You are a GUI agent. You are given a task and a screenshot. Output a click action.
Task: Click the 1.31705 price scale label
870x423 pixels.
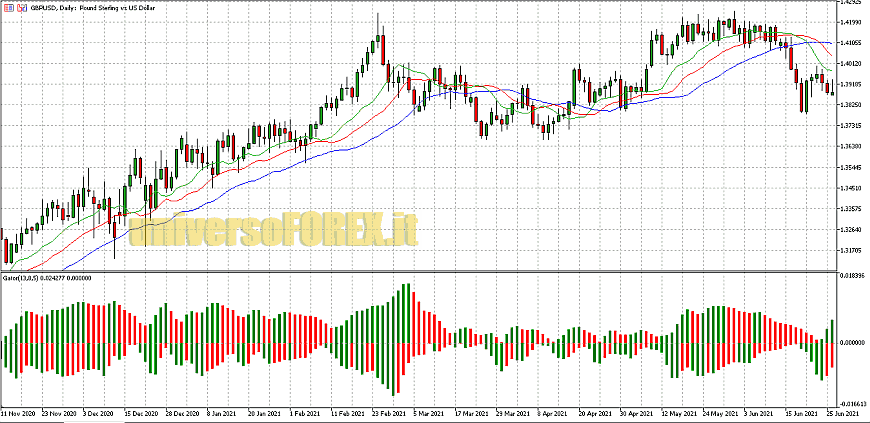point(851,251)
